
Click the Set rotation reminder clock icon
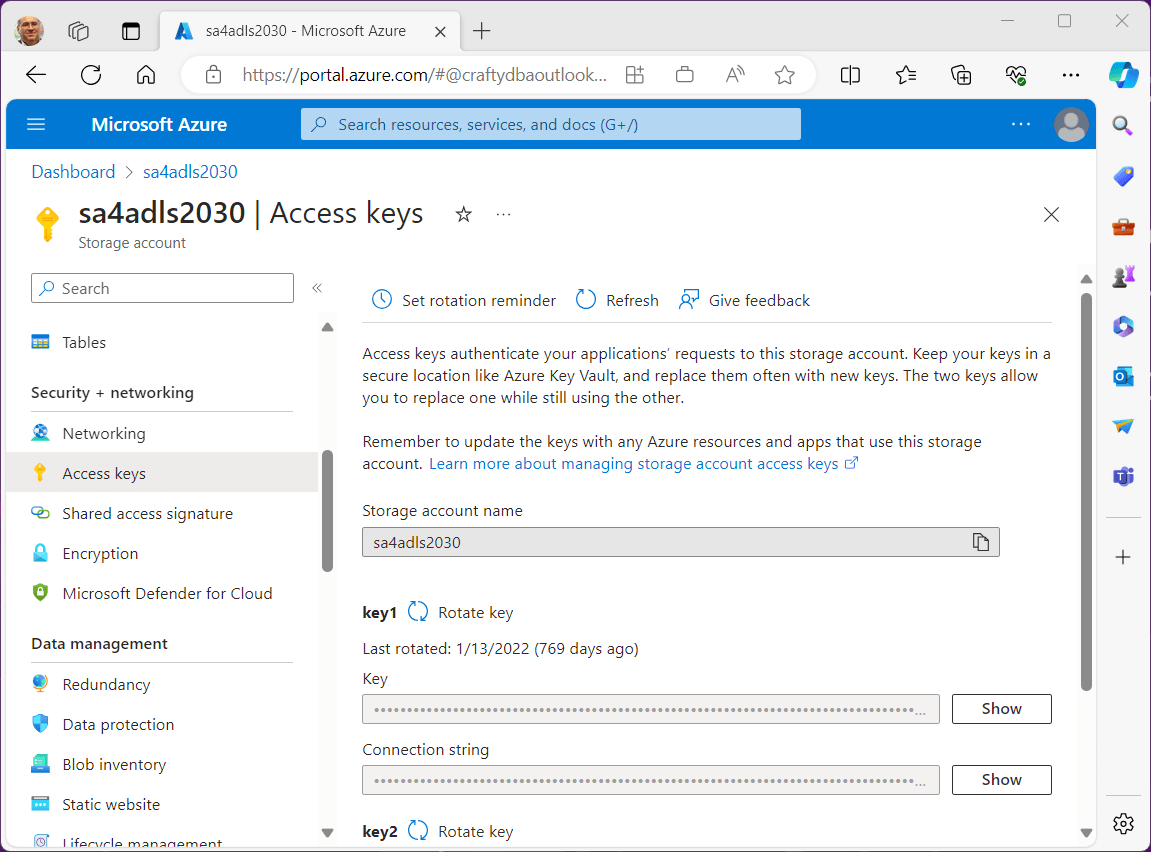point(382,300)
